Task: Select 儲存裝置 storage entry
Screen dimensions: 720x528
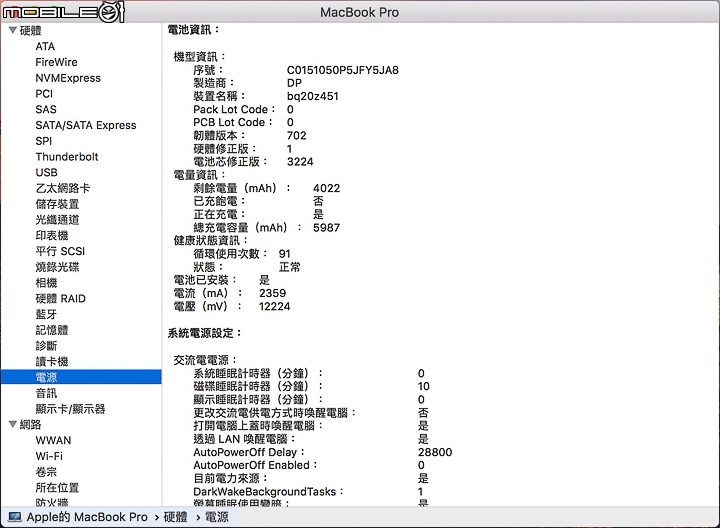Action: [x=57, y=204]
